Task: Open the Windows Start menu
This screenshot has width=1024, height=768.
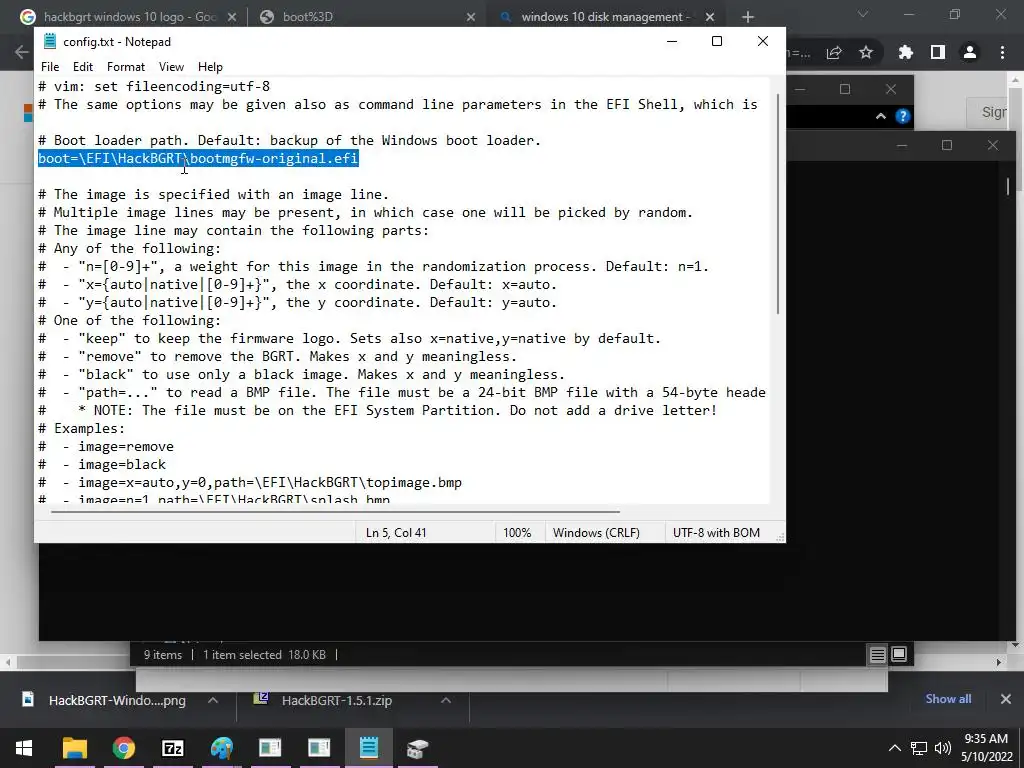Action: click(x=24, y=748)
